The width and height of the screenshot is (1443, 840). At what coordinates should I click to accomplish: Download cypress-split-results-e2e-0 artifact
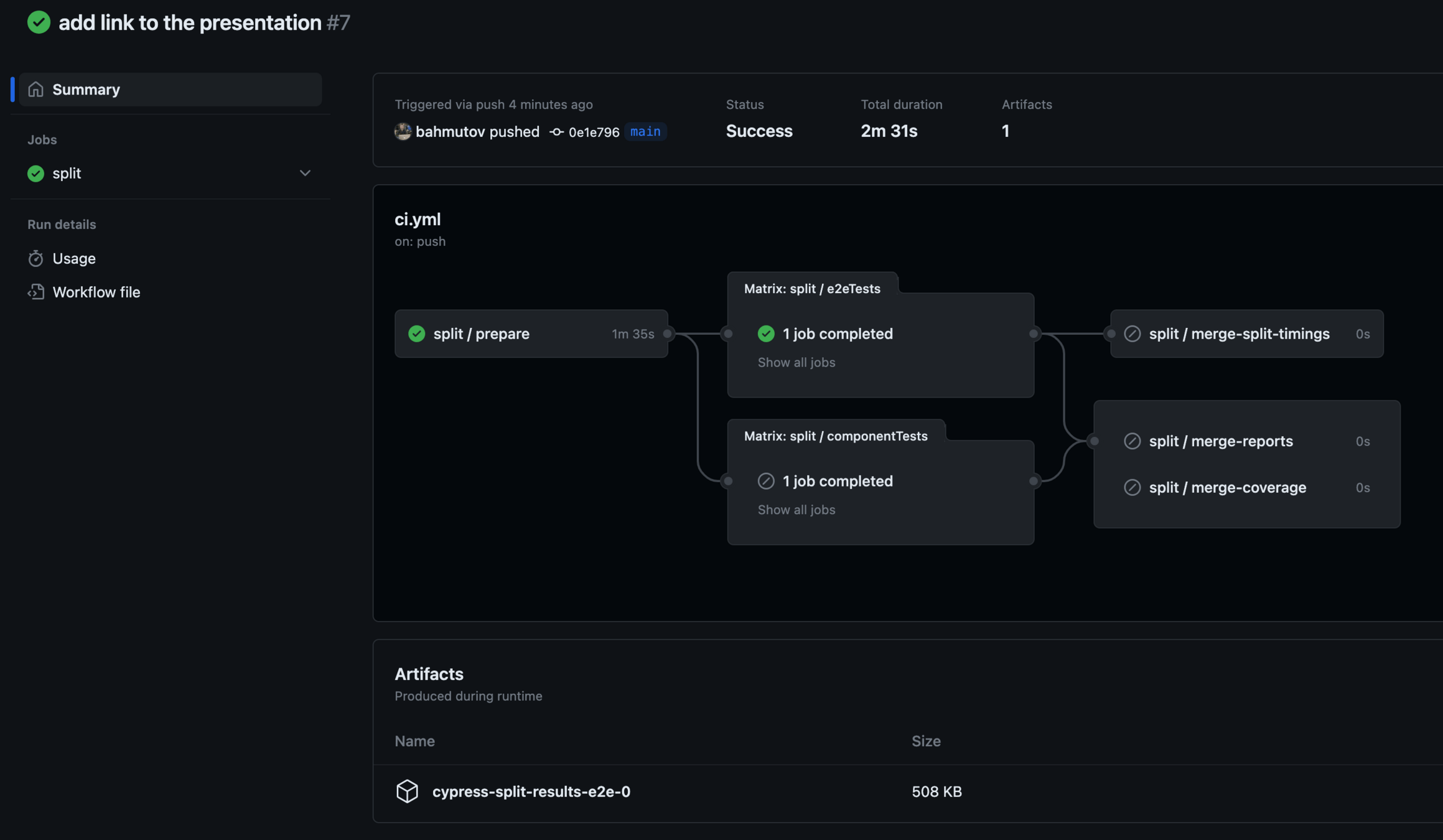coord(531,791)
